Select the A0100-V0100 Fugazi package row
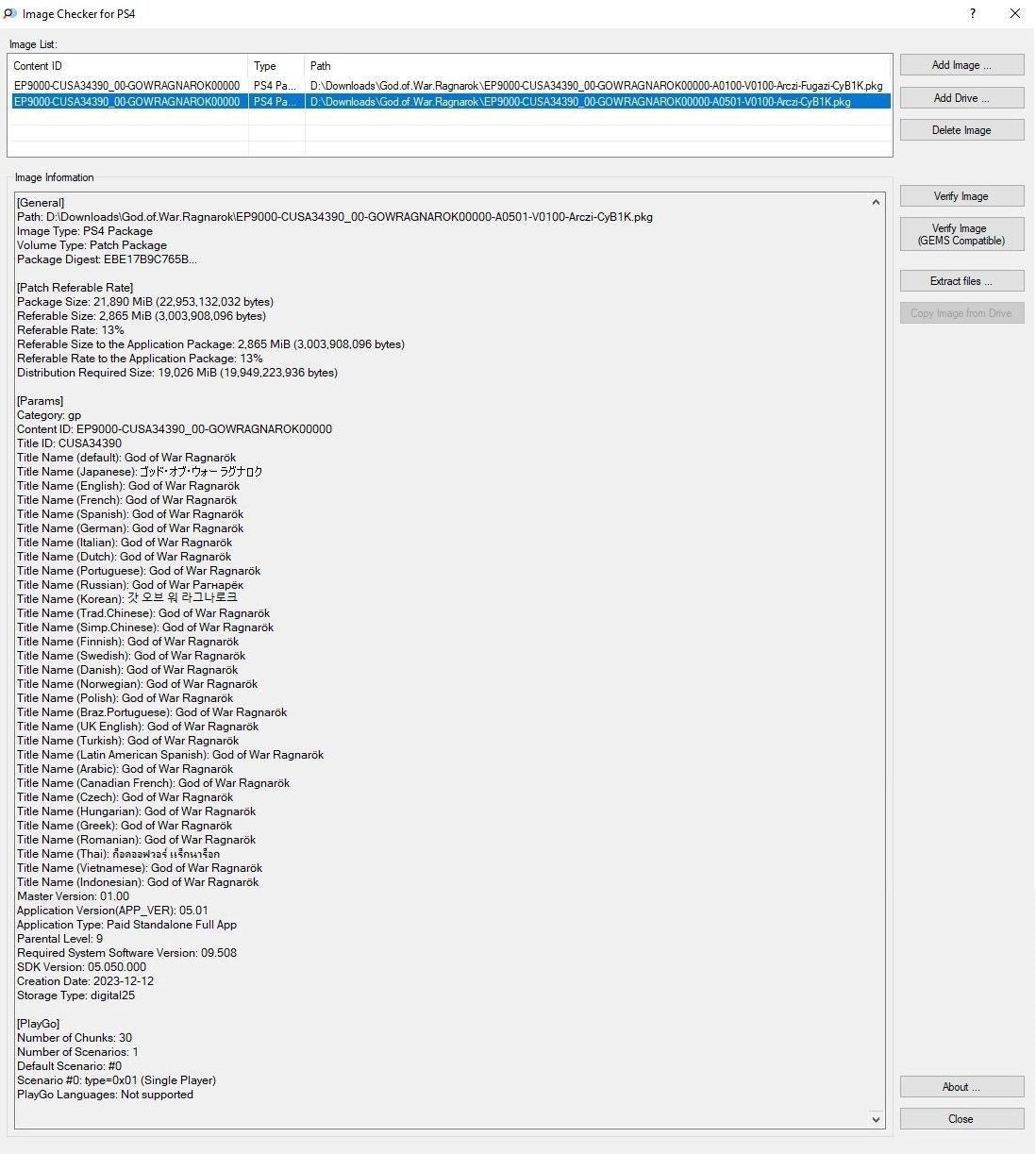 point(451,86)
